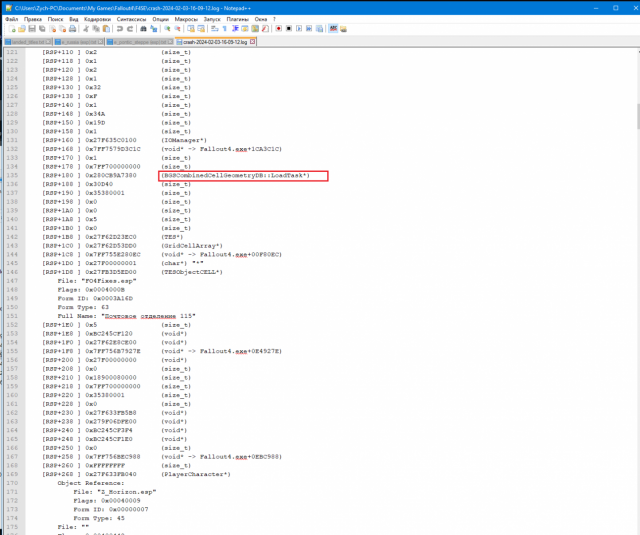Click line number 147 in the margin
Screen dimensions: 640x535
[x=14, y=281]
